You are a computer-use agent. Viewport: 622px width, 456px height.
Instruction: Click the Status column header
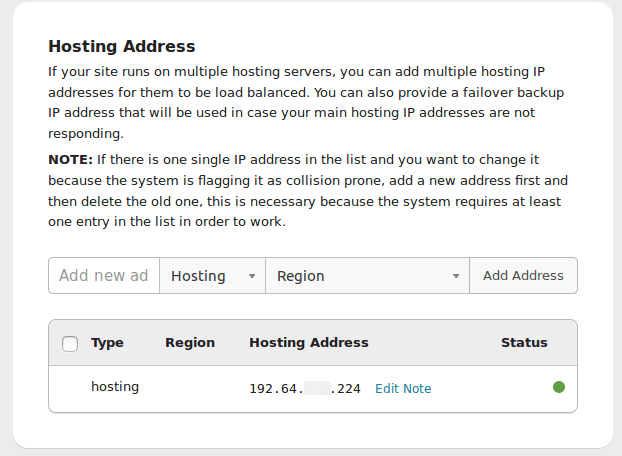tap(524, 343)
